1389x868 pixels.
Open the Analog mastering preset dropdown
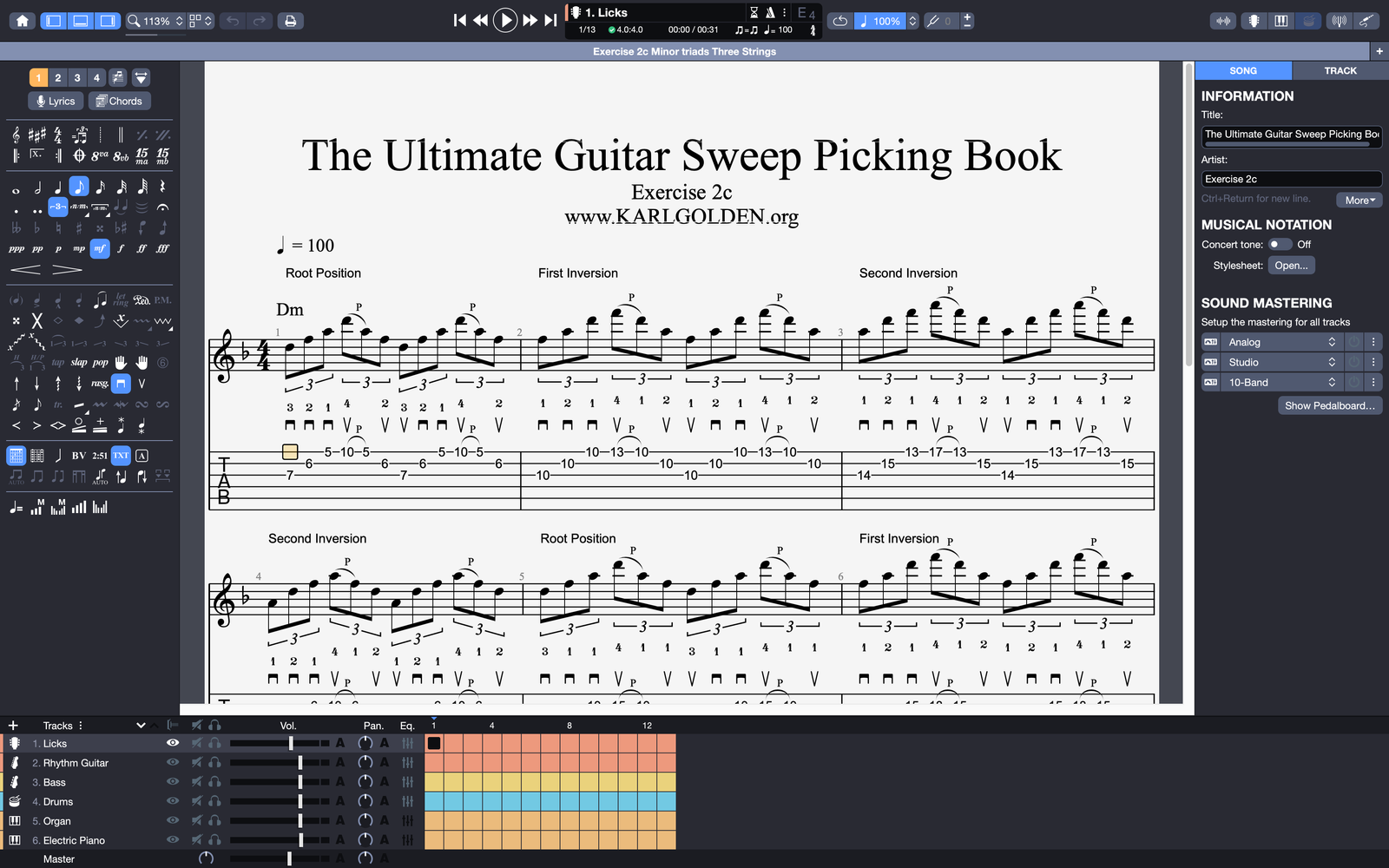coord(1280,342)
